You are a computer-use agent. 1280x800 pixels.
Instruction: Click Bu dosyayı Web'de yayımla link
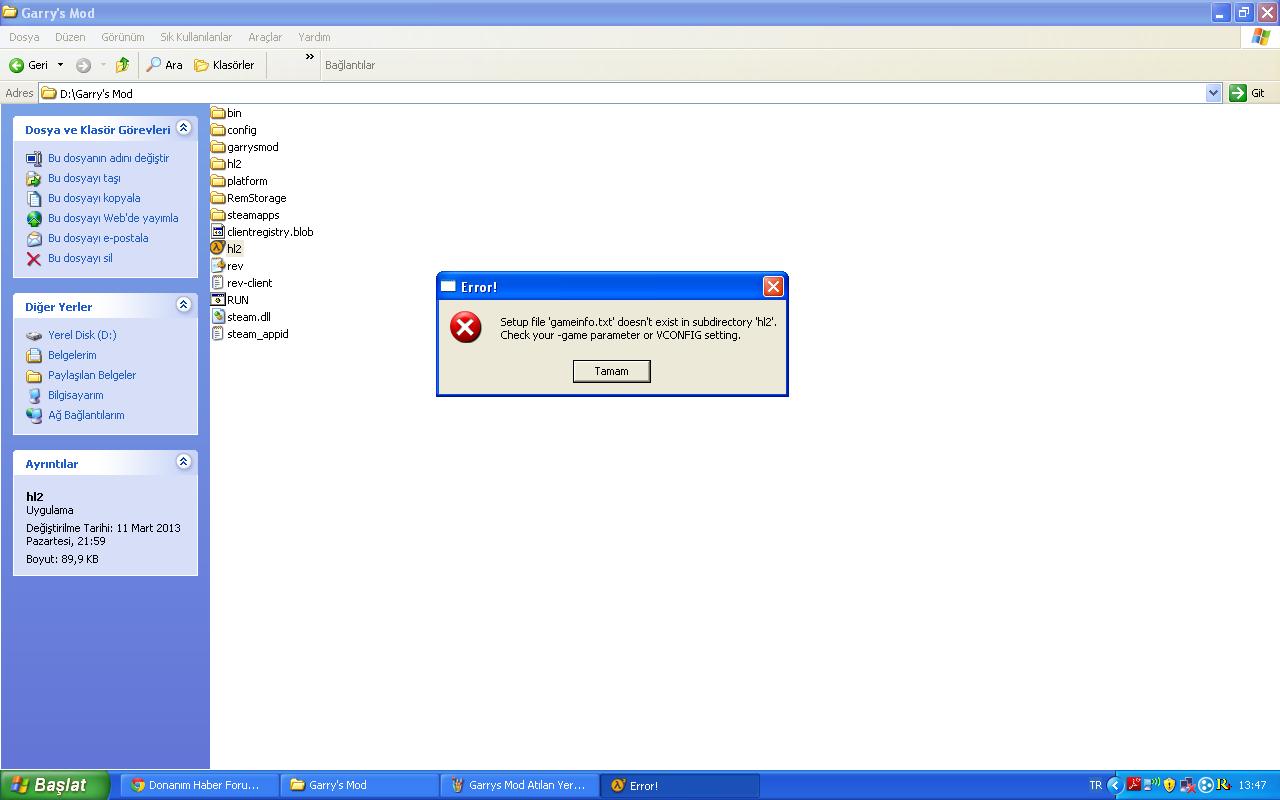113,218
